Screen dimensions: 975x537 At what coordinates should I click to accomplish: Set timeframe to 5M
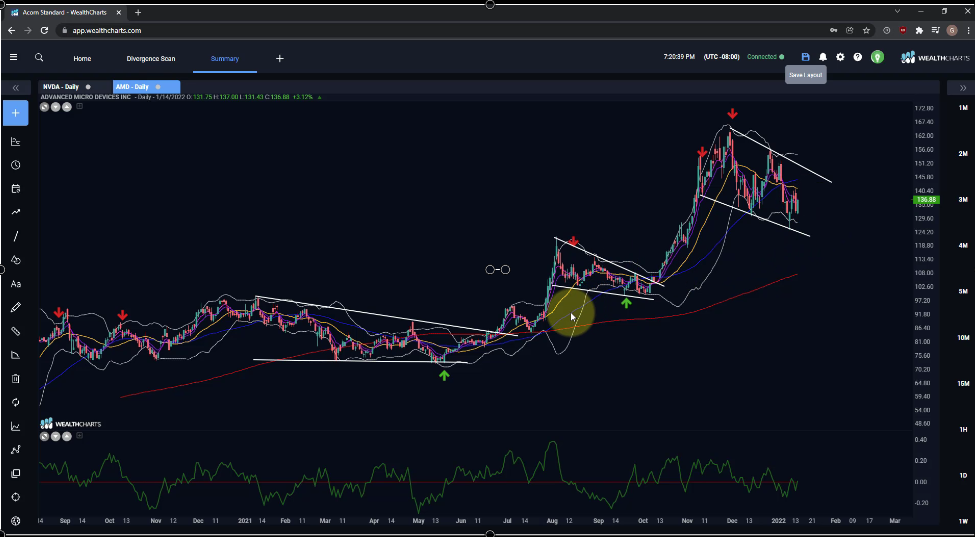coord(963,291)
